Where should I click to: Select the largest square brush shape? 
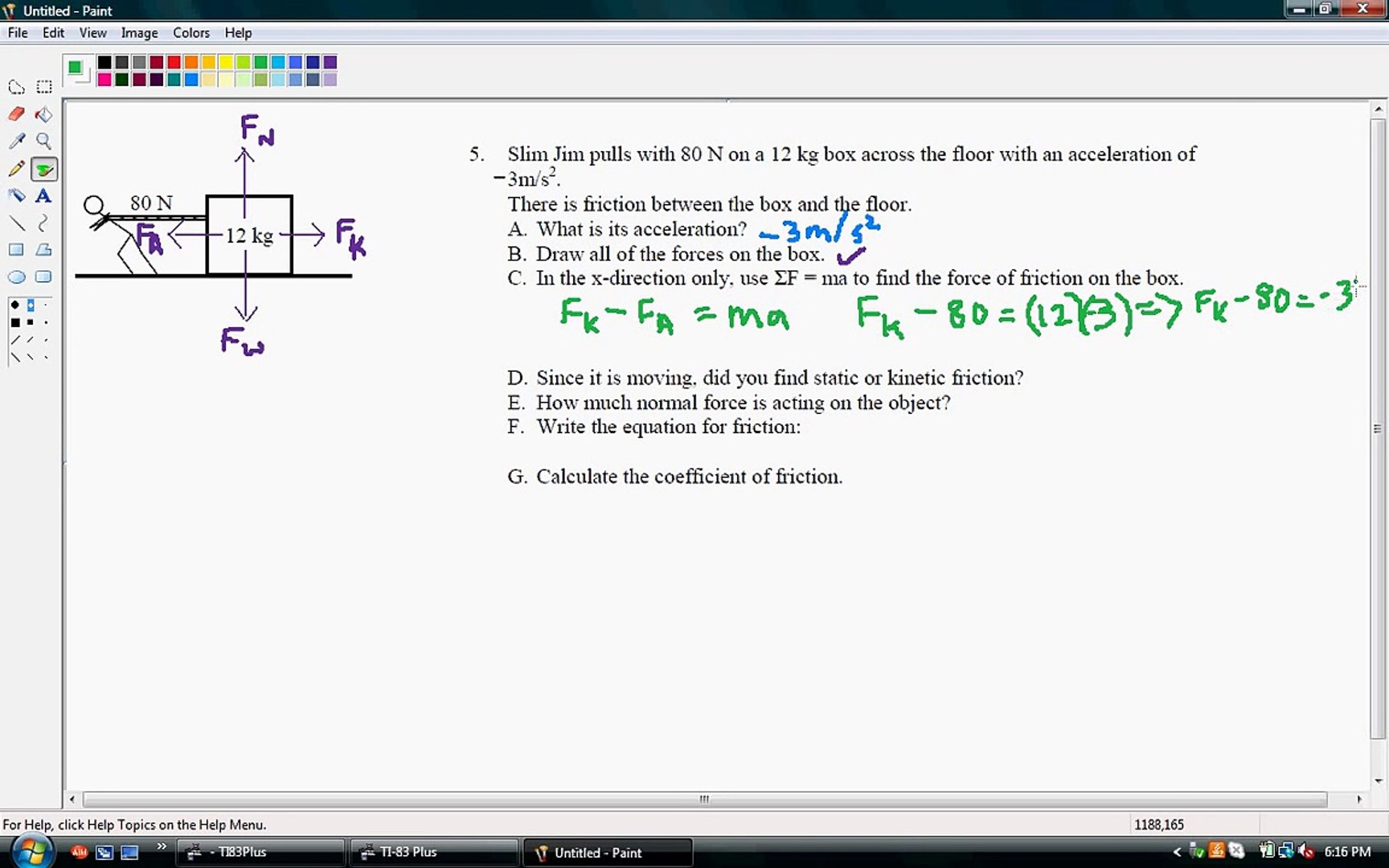(x=15, y=322)
